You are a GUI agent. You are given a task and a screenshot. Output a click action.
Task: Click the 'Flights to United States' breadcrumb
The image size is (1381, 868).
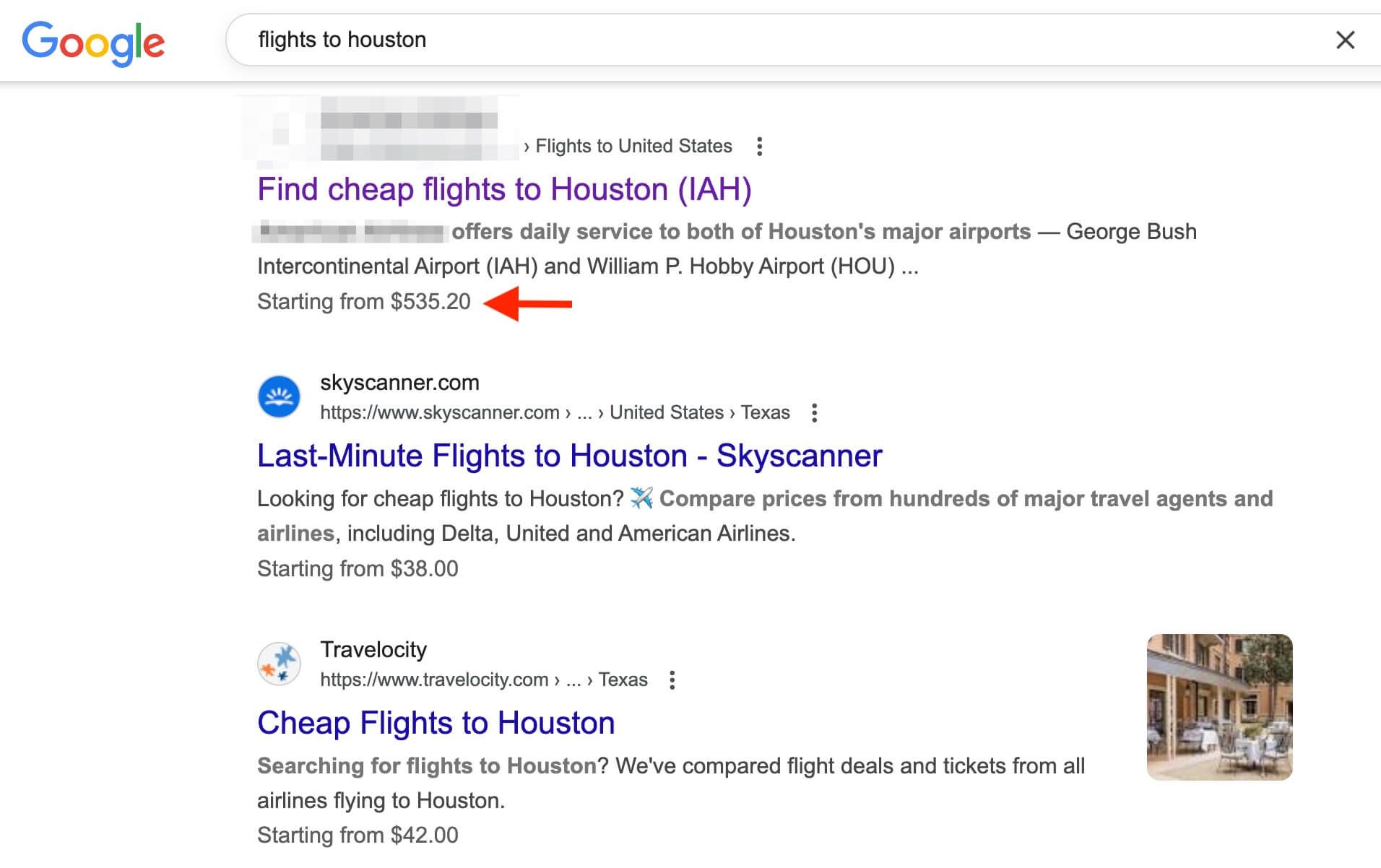[633, 147]
